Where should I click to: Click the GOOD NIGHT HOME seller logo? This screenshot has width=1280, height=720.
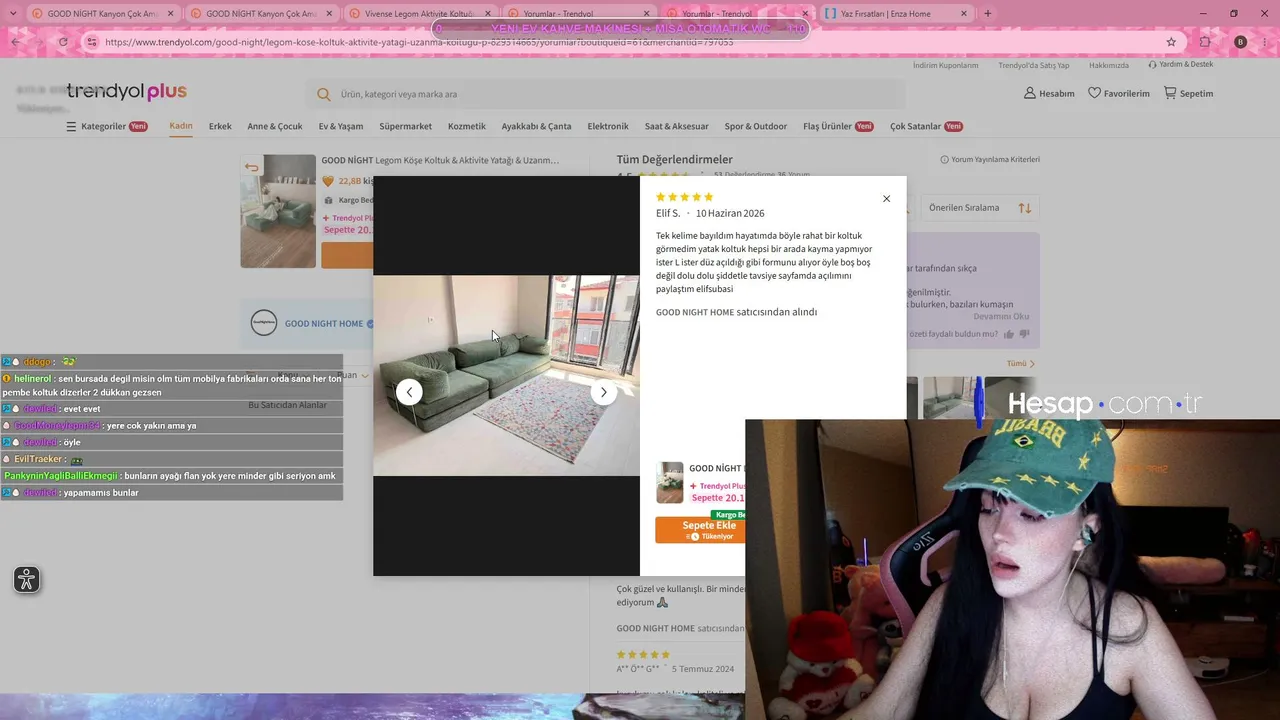point(264,323)
